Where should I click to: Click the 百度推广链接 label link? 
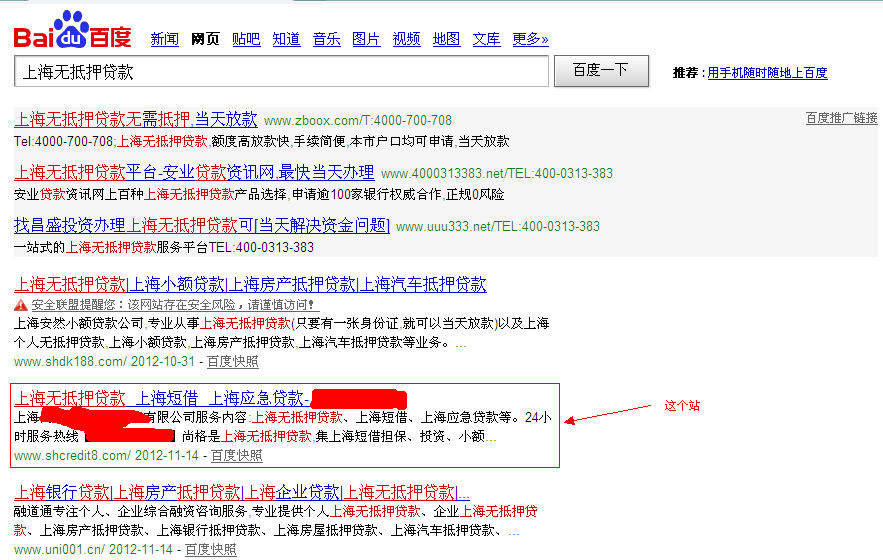point(841,118)
